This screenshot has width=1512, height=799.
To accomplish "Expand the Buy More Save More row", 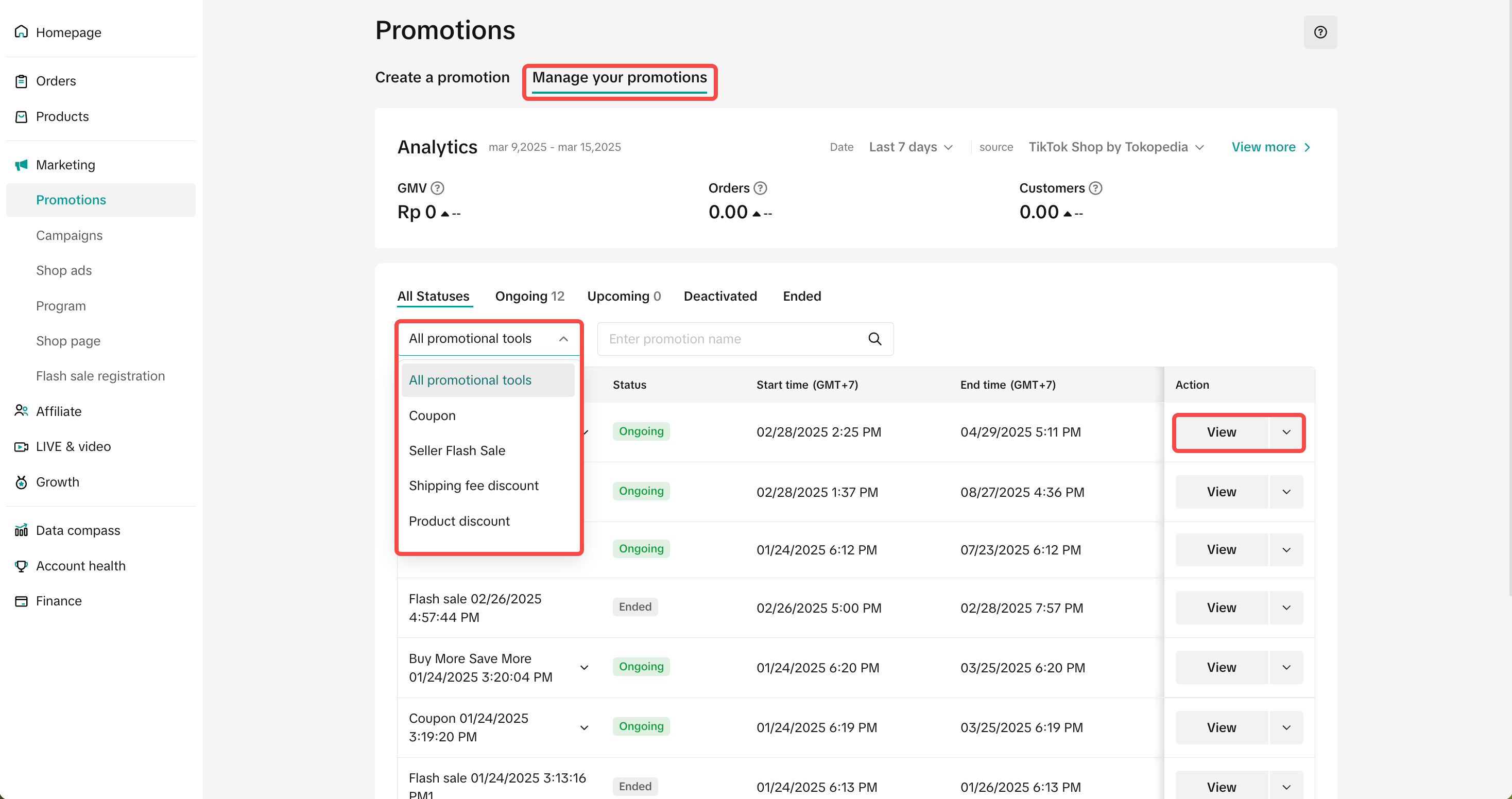I will click(x=583, y=667).
